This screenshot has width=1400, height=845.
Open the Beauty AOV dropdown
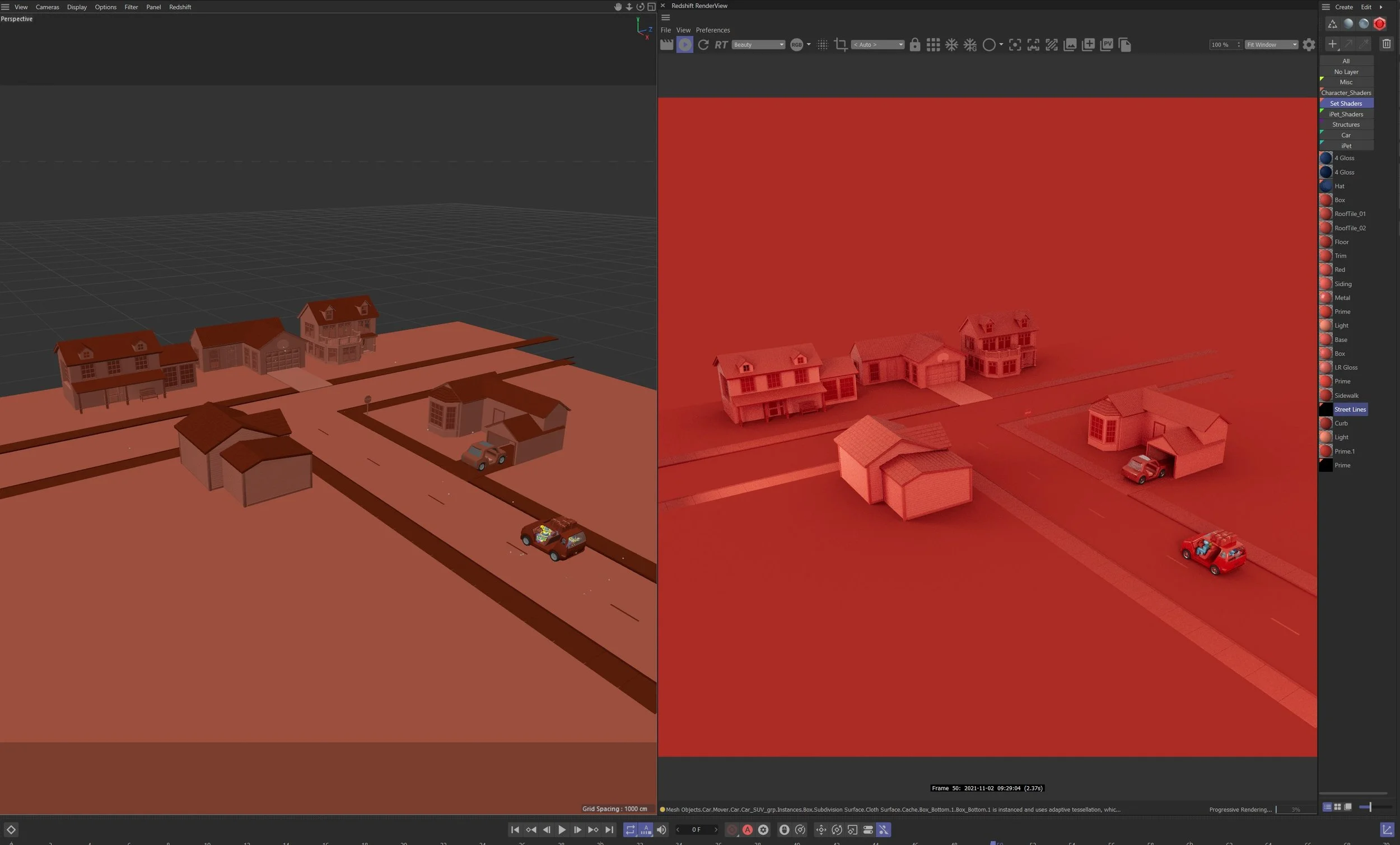tap(758, 44)
